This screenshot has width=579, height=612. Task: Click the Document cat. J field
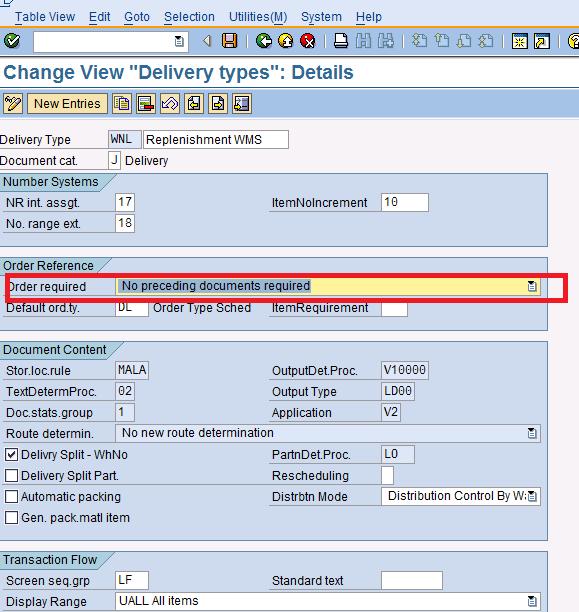point(114,160)
